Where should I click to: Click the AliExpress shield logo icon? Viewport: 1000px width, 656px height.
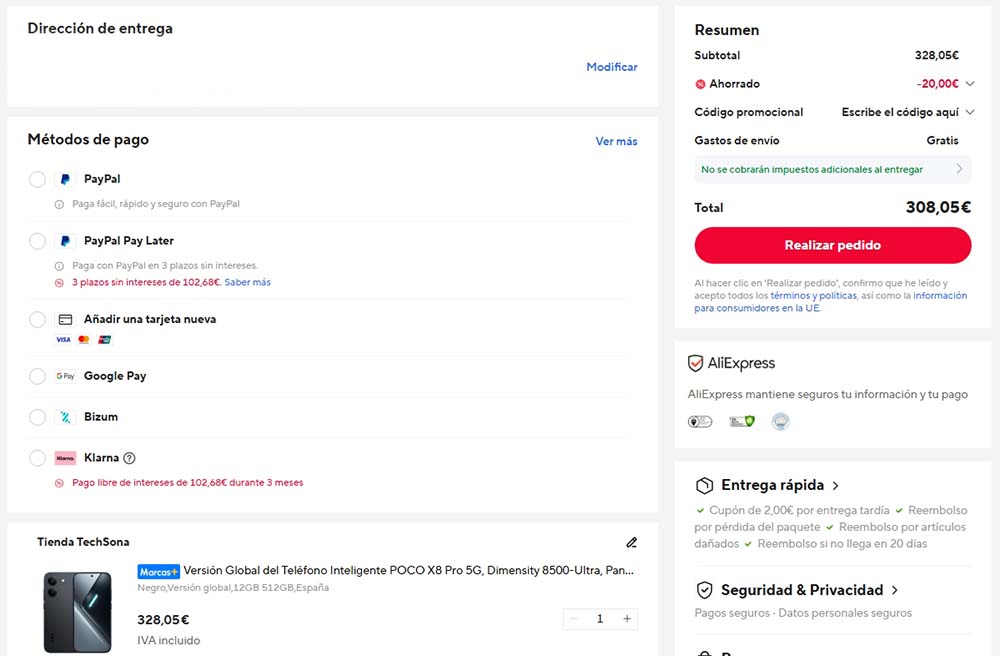(x=695, y=363)
